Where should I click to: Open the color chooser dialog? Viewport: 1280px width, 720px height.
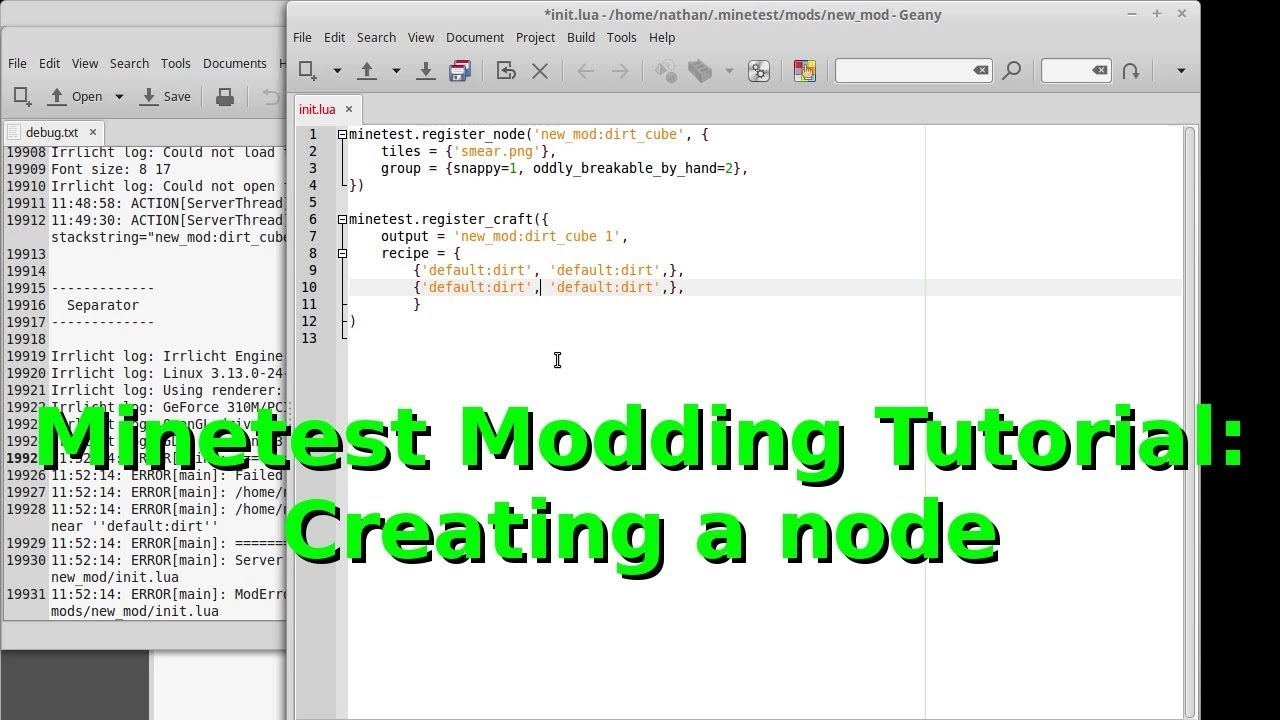click(805, 71)
